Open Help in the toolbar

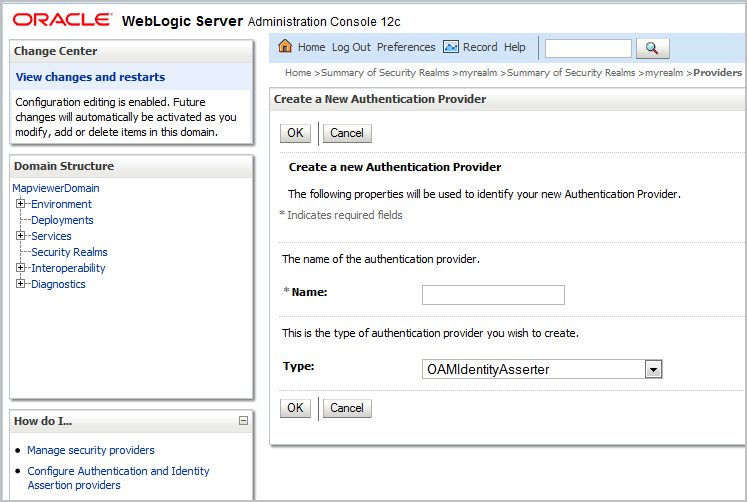point(515,47)
